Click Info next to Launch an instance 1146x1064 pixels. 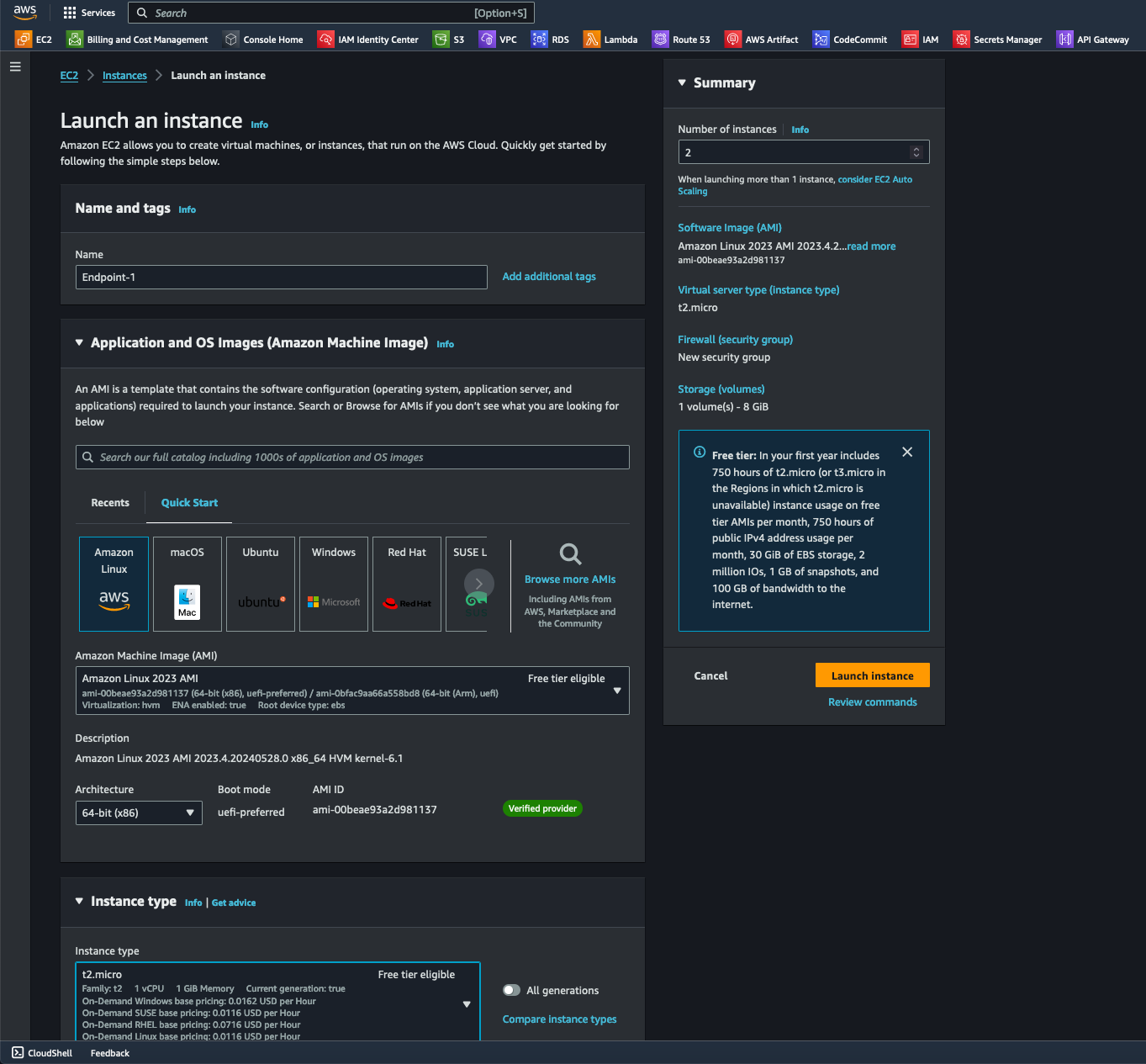click(x=260, y=124)
